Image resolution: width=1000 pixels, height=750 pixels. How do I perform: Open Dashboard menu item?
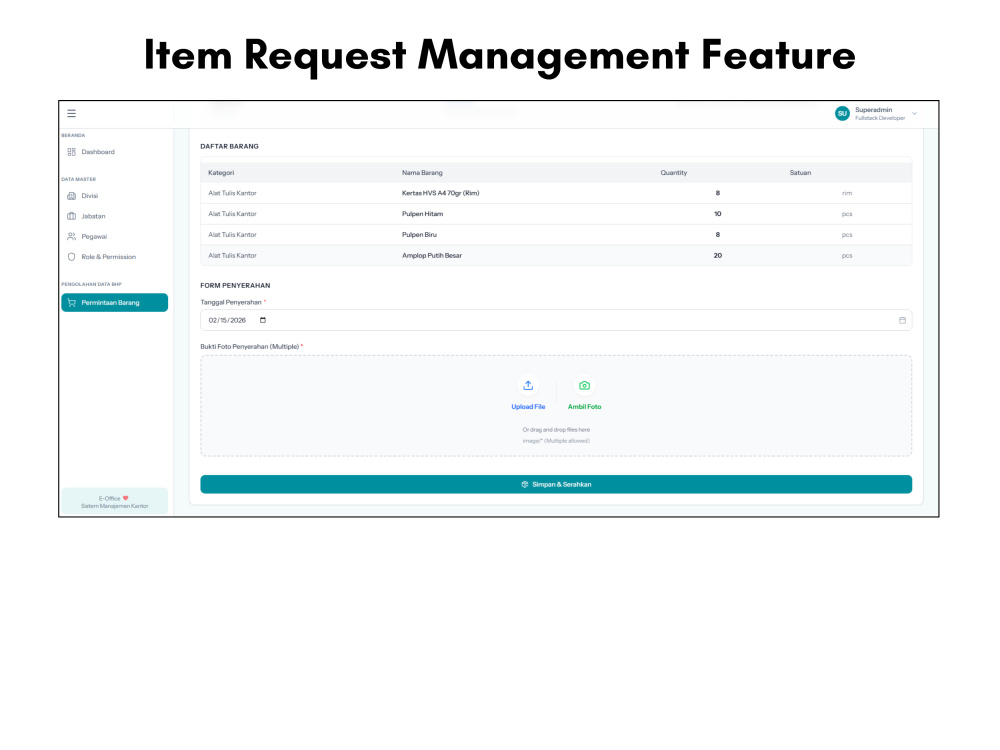[x=115, y=152]
